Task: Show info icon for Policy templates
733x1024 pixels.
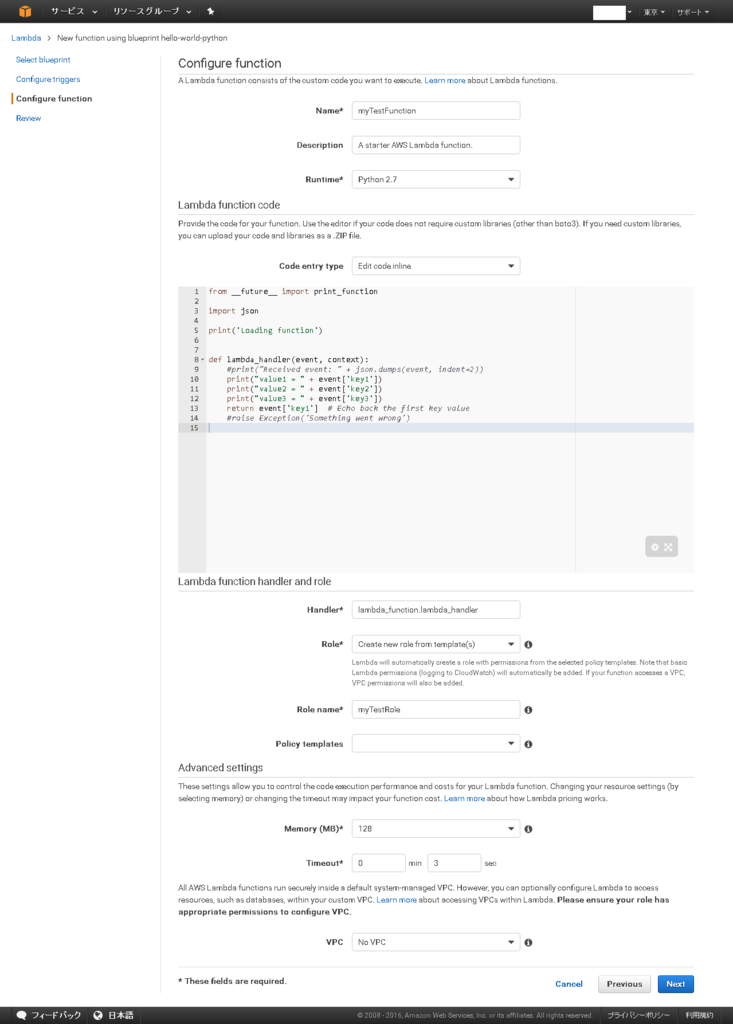Action: [528, 744]
